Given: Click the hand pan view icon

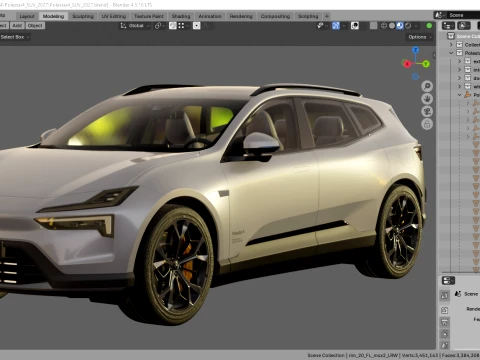Looking at the screenshot, I should point(427,99).
